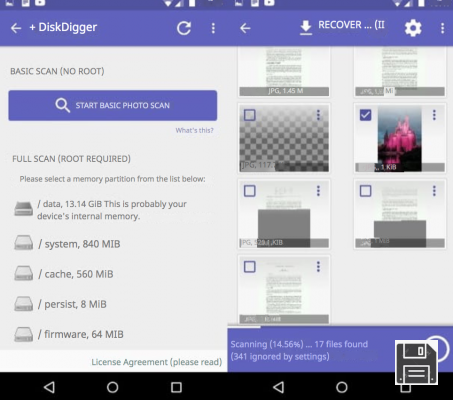Choose /system, 840 MiB partition text
453x400 pixels.
[x=79, y=244]
